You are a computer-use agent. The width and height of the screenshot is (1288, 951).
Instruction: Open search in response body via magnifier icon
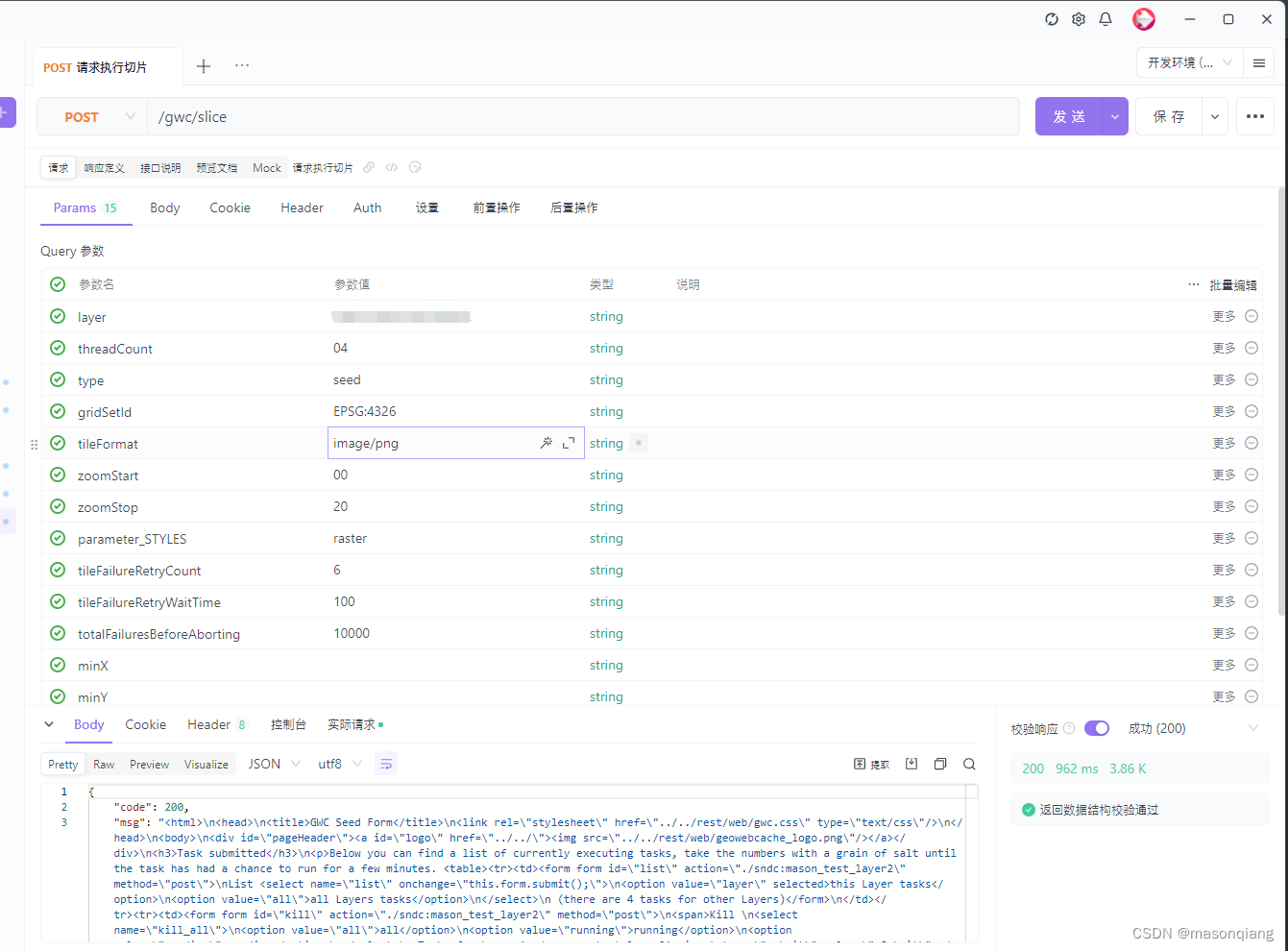(x=969, y=764)
